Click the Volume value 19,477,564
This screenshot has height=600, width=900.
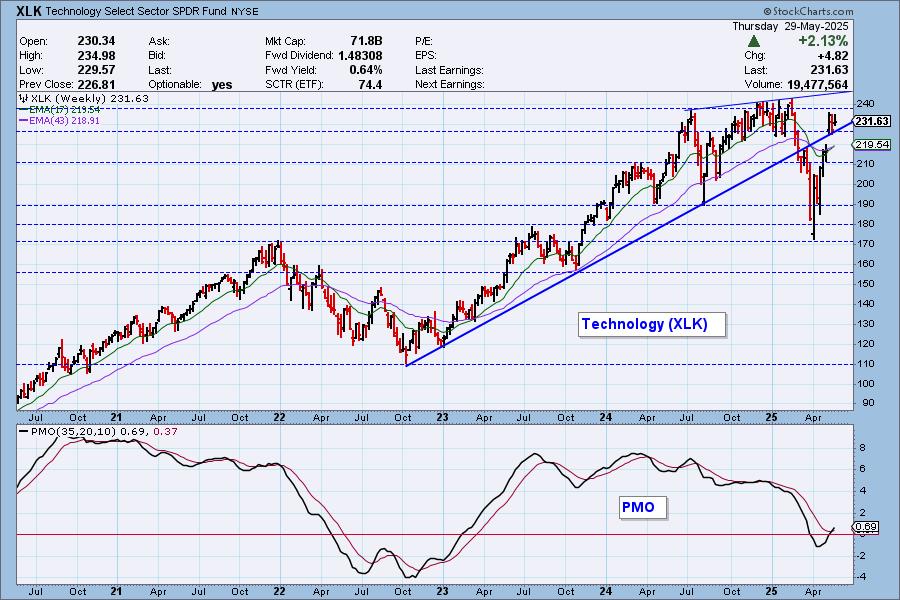click(817, 85)
